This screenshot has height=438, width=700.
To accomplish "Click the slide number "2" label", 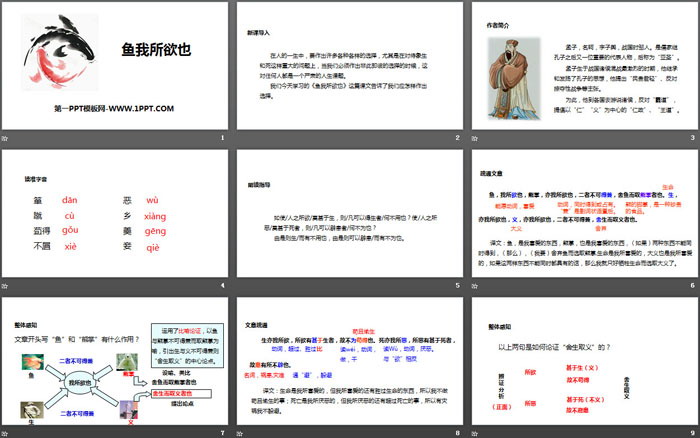I will tap(458, 138).
